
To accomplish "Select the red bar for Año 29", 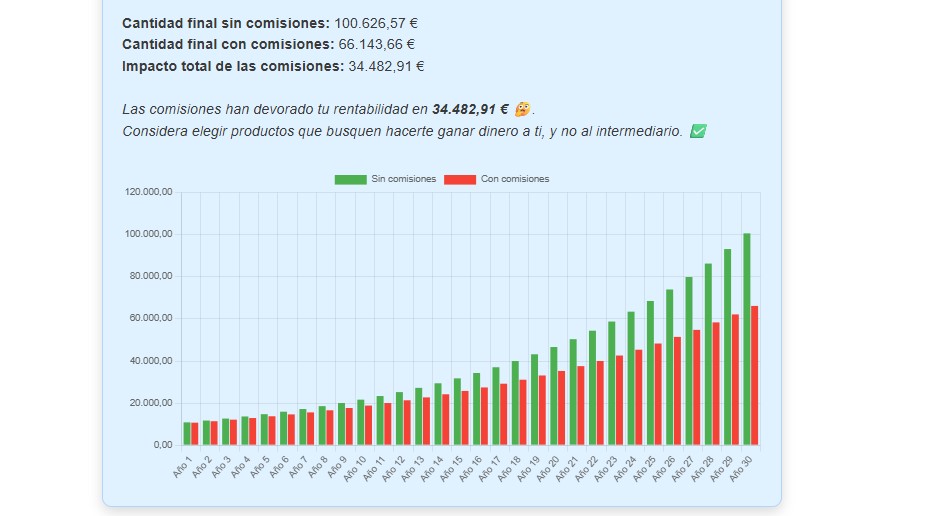I will pyautogui.click(x=735, y=379).
